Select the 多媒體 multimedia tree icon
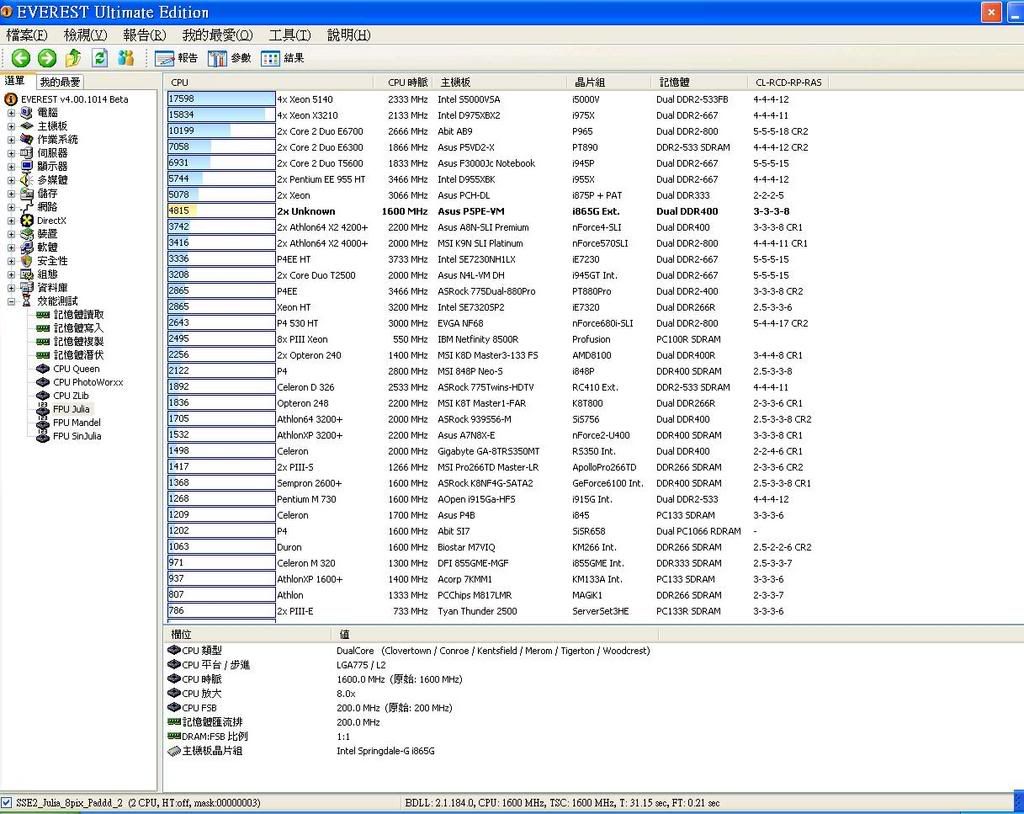1024x814 pixels. (27, 180)
